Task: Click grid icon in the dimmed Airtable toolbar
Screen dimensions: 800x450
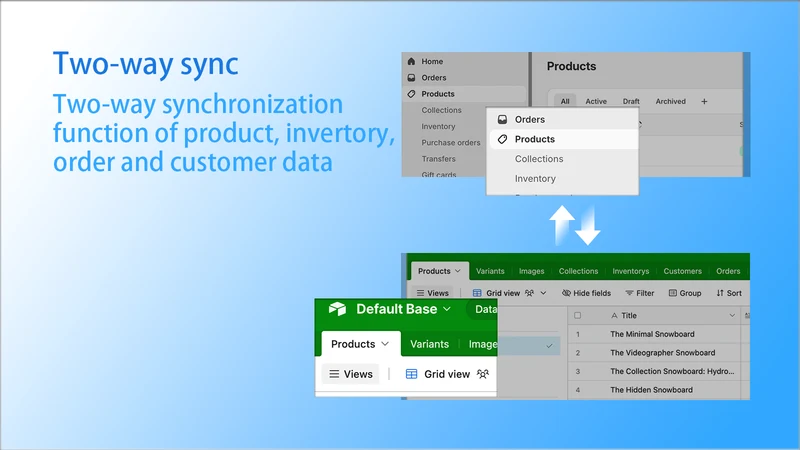Action: pyautogui.click(x=477, y=293)
